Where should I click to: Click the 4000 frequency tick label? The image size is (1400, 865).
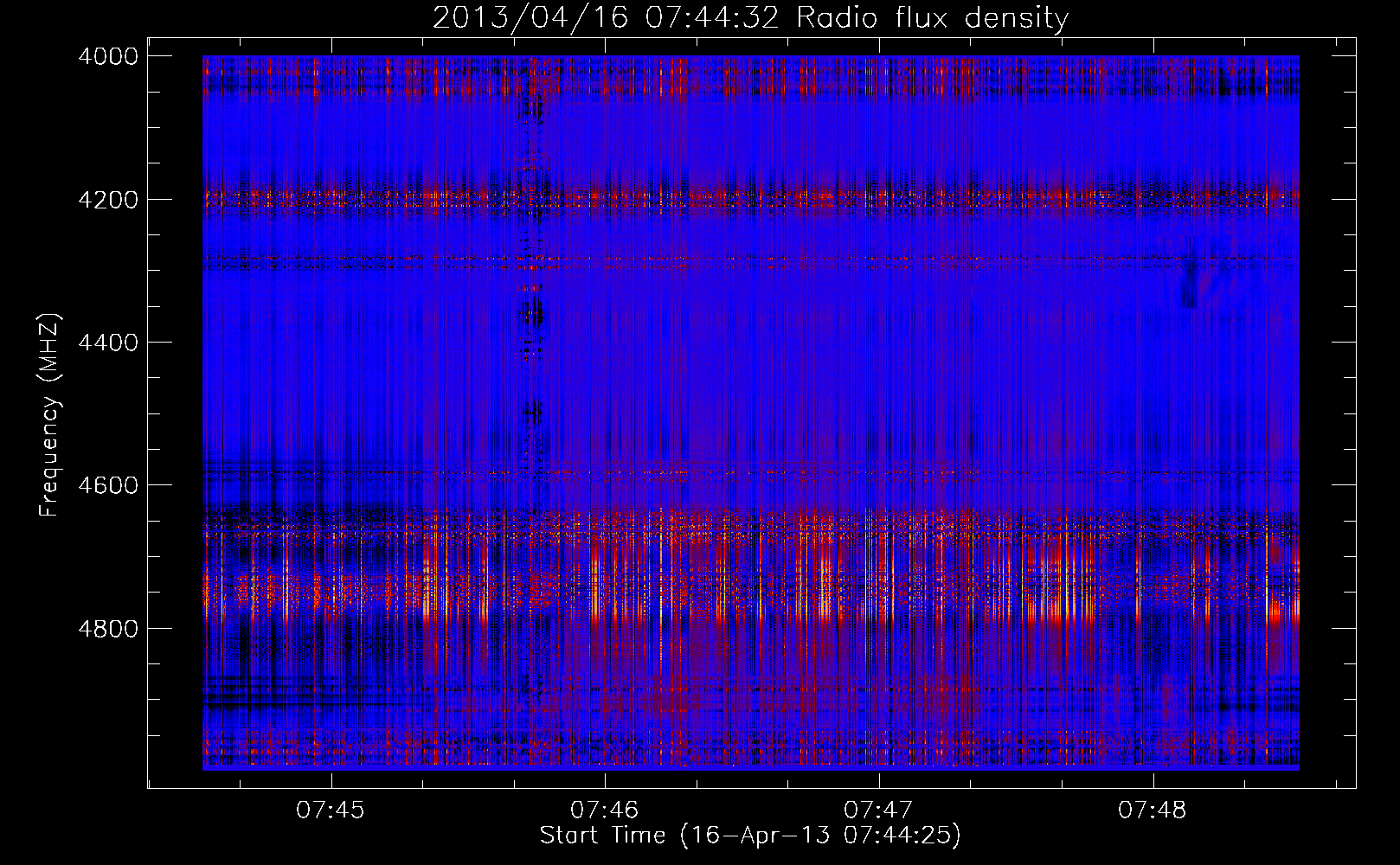click(108, 56)
